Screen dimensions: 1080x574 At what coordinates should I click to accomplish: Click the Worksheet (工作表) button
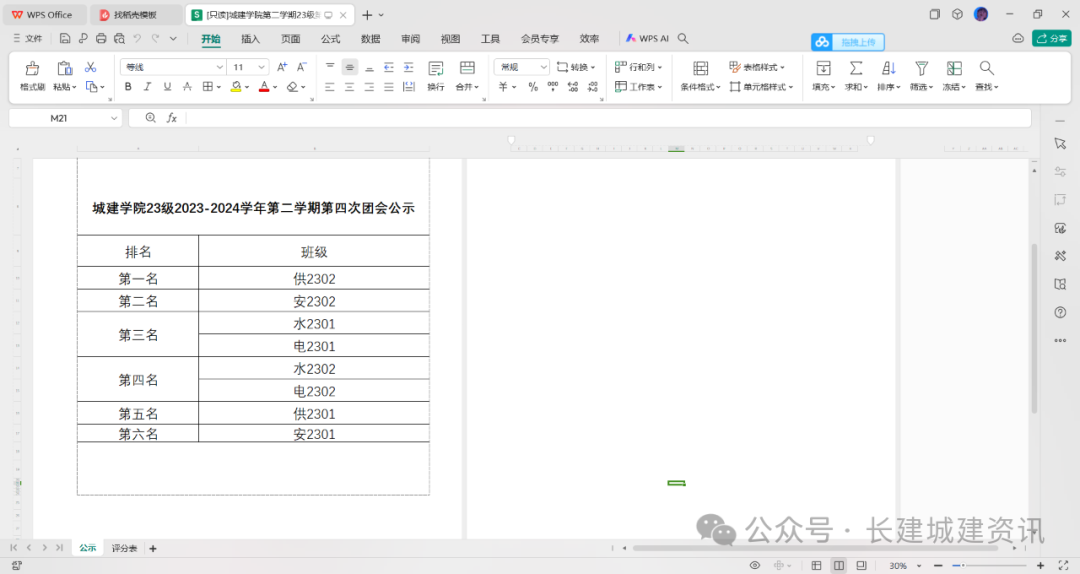(x=638, y=87)
